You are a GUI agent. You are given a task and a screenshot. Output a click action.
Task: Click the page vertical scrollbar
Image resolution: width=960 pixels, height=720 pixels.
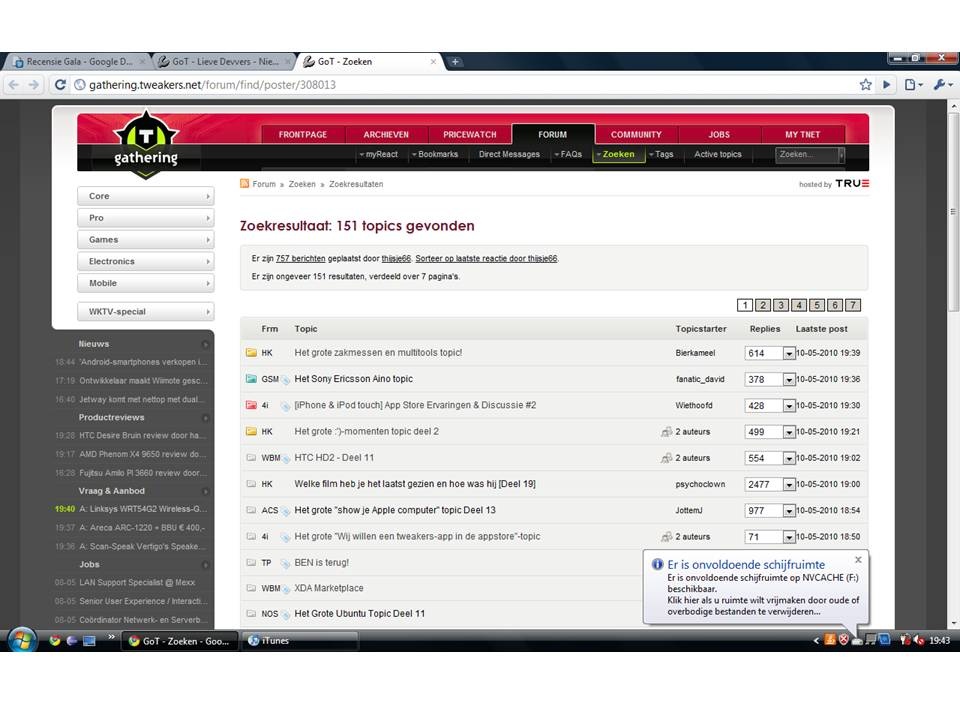pos(953,211)
